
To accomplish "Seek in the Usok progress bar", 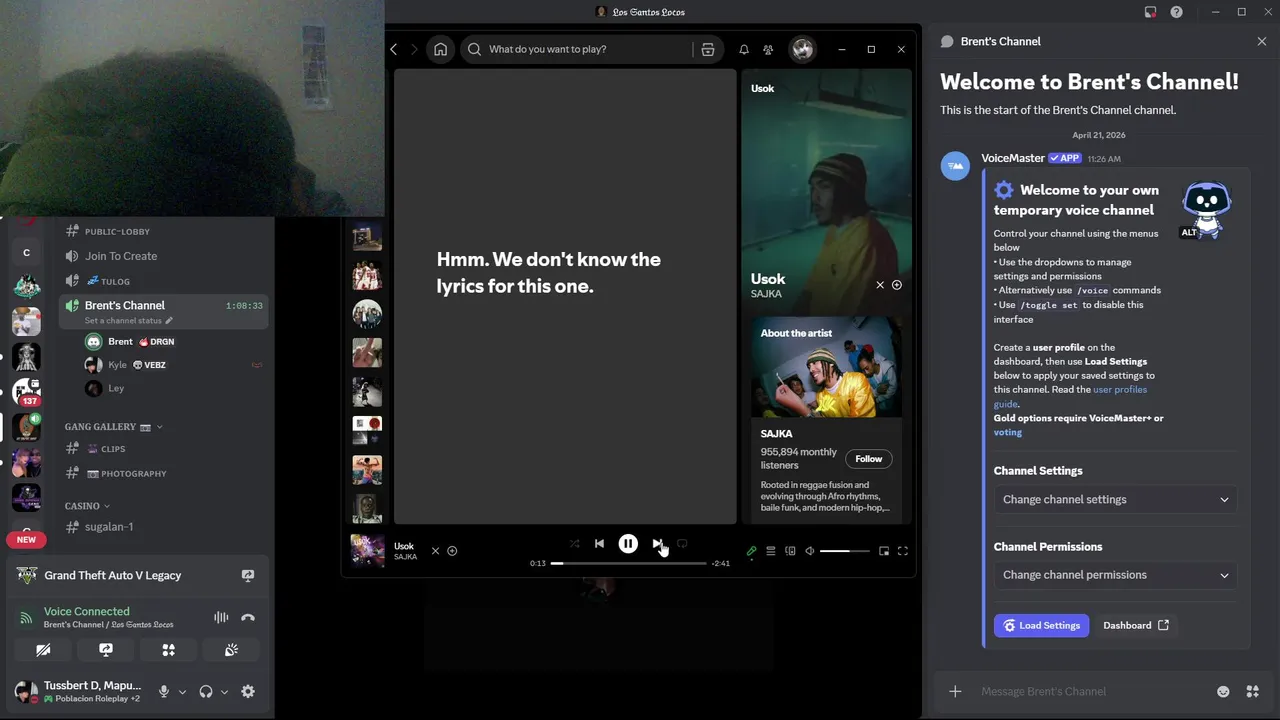I will coord(629,563).
